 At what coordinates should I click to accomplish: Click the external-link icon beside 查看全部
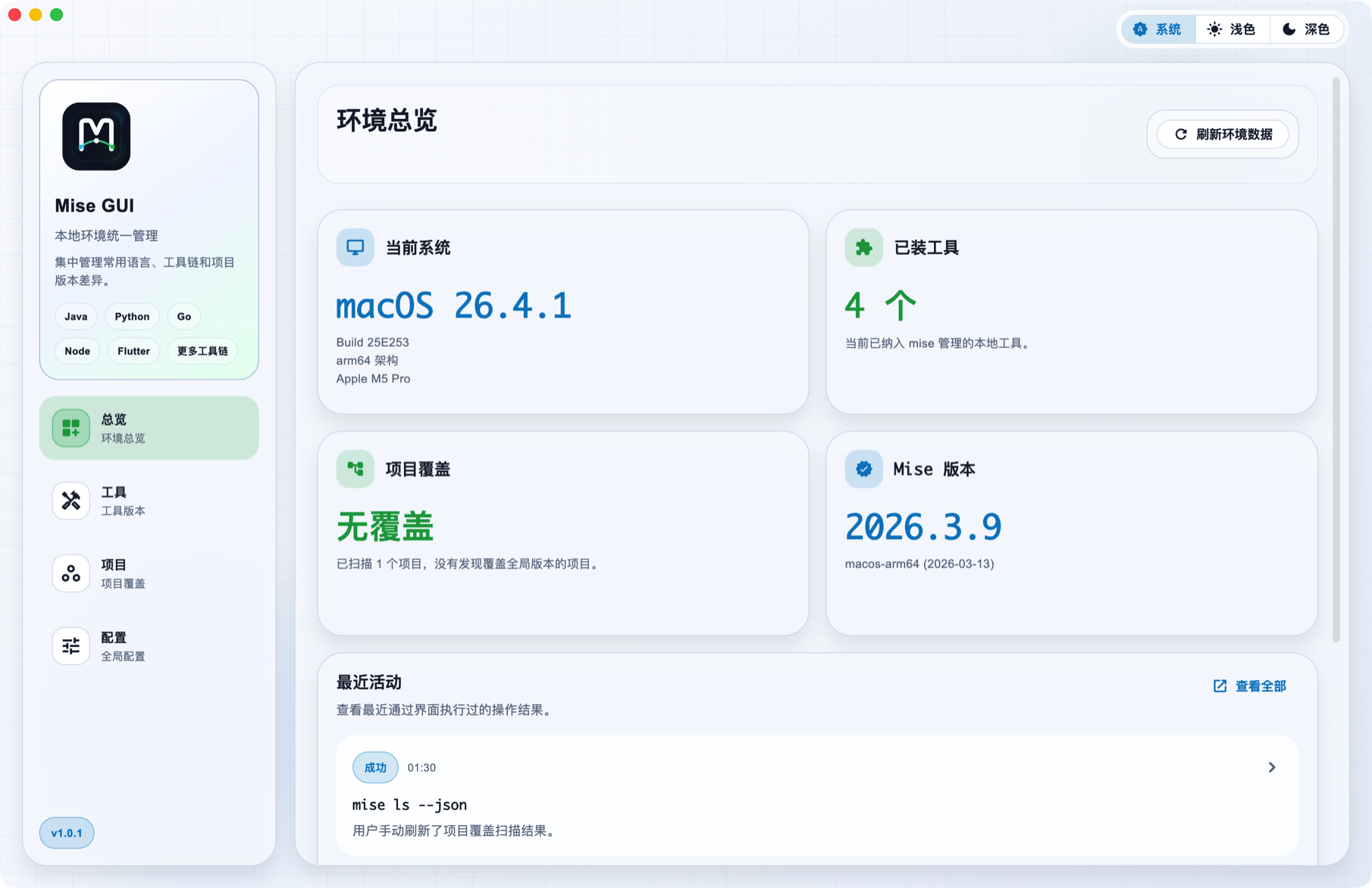[x=1220, y=686]
